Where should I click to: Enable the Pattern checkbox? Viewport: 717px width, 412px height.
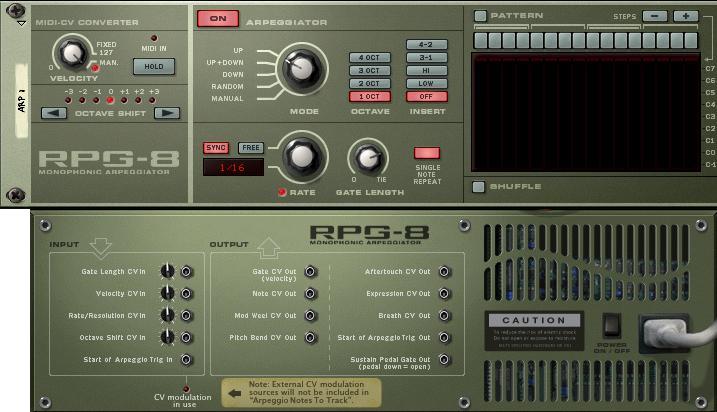[x=480, y=16]
